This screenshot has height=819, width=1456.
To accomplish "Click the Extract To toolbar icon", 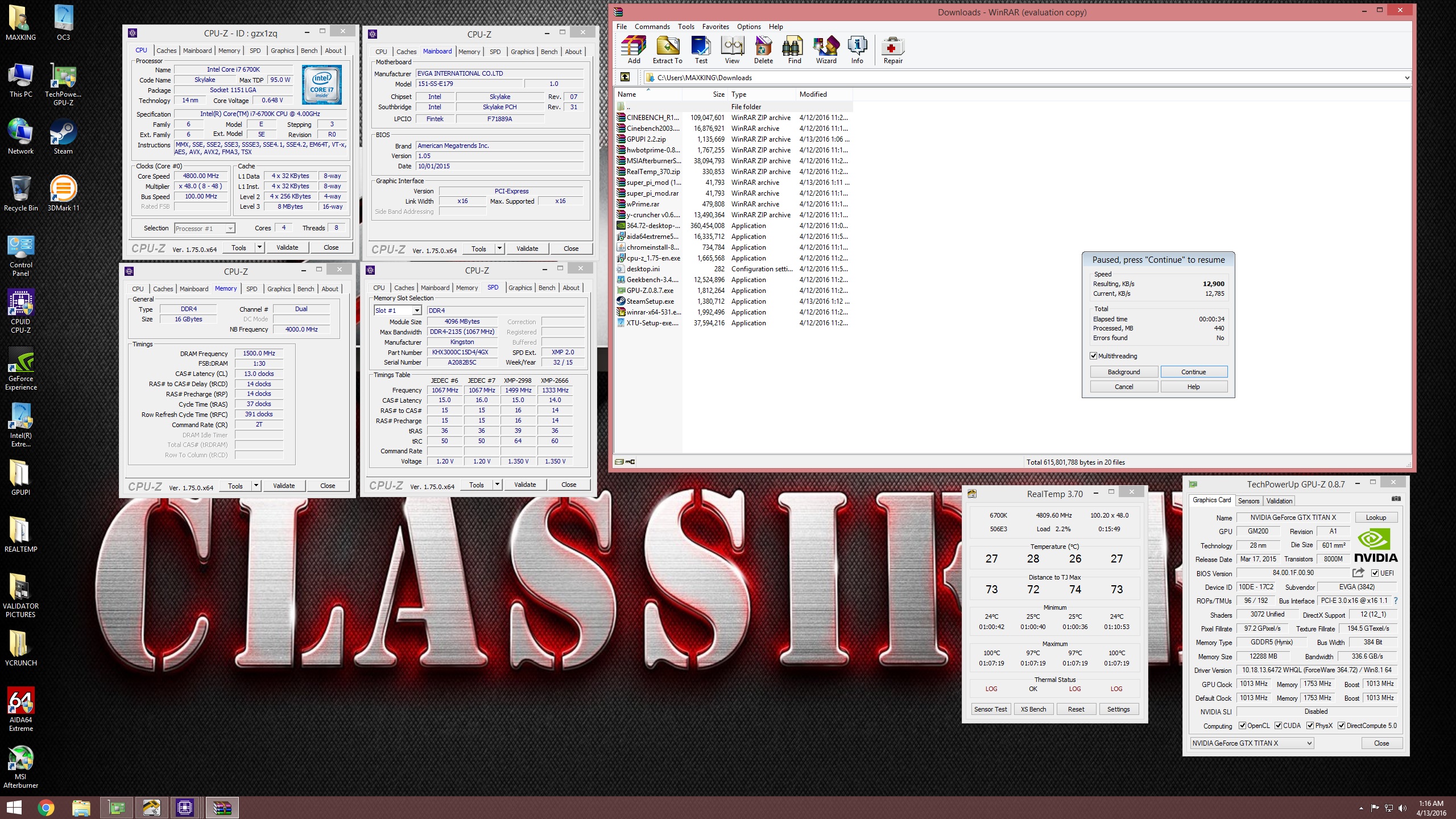I will tap(667, 50).
